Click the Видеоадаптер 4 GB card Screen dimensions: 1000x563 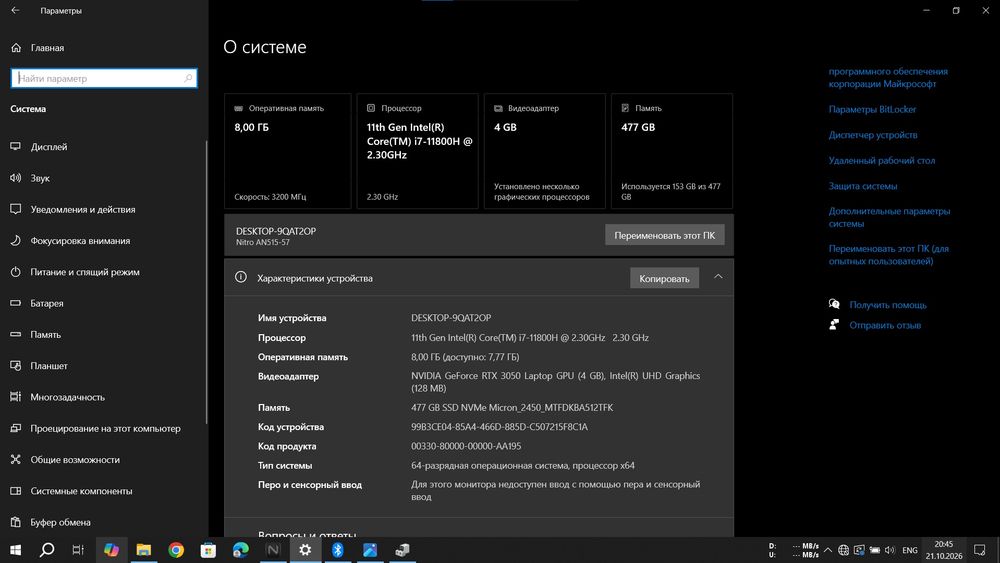coord(545,151)
